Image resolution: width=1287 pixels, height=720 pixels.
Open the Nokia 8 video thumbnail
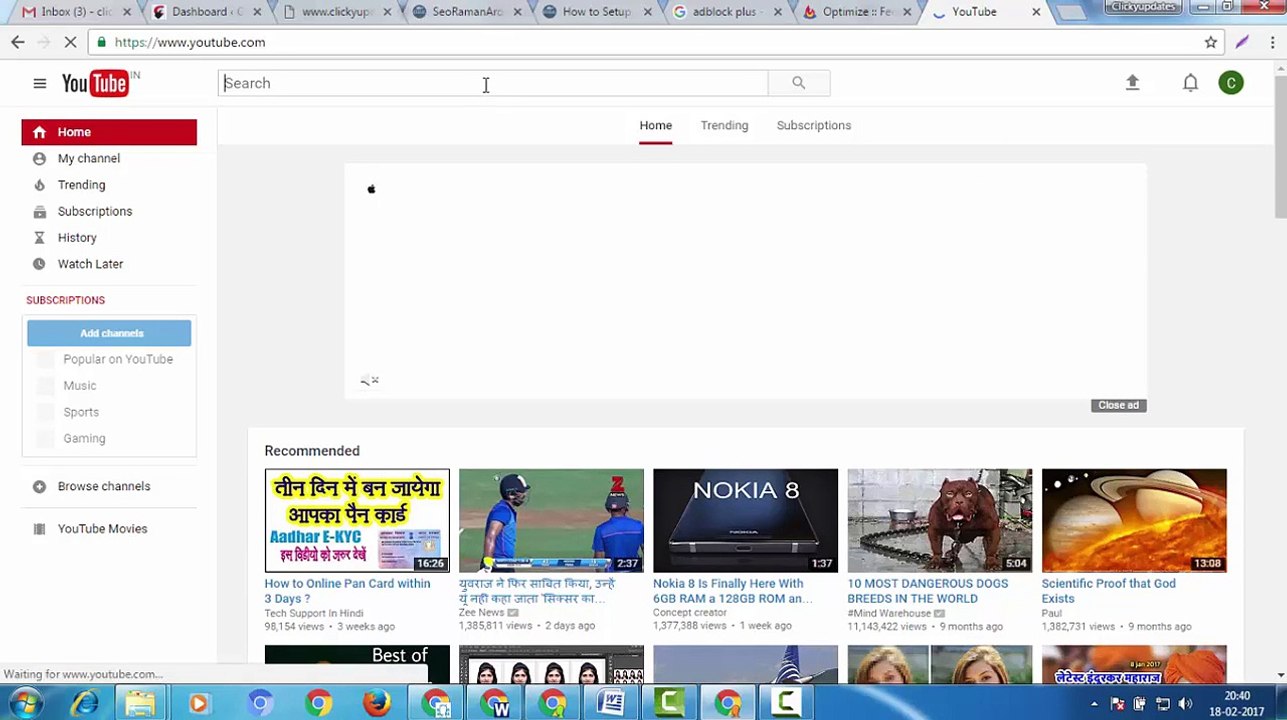pos(745,520)
